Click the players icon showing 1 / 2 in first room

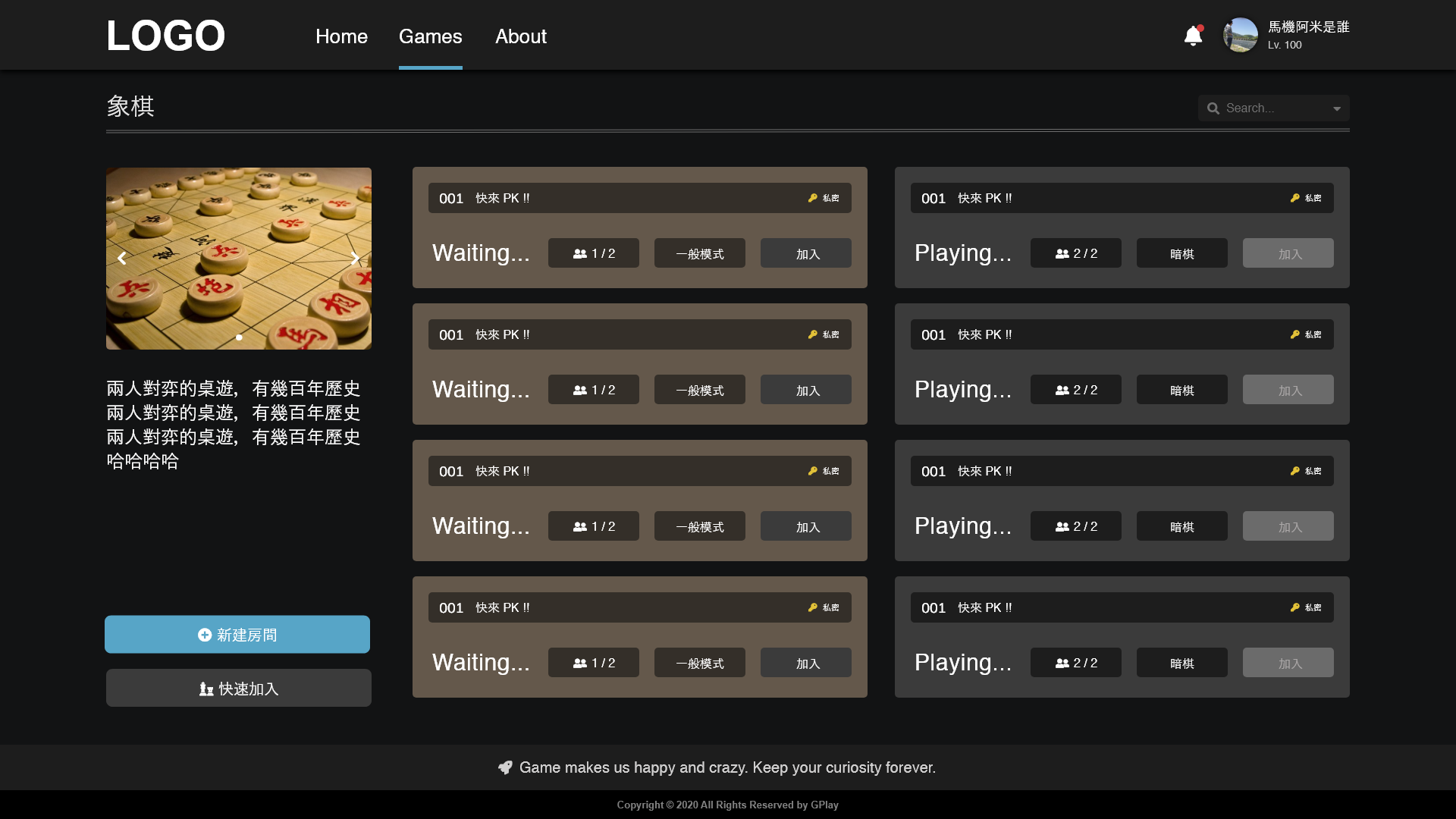(x=580, y=253)
